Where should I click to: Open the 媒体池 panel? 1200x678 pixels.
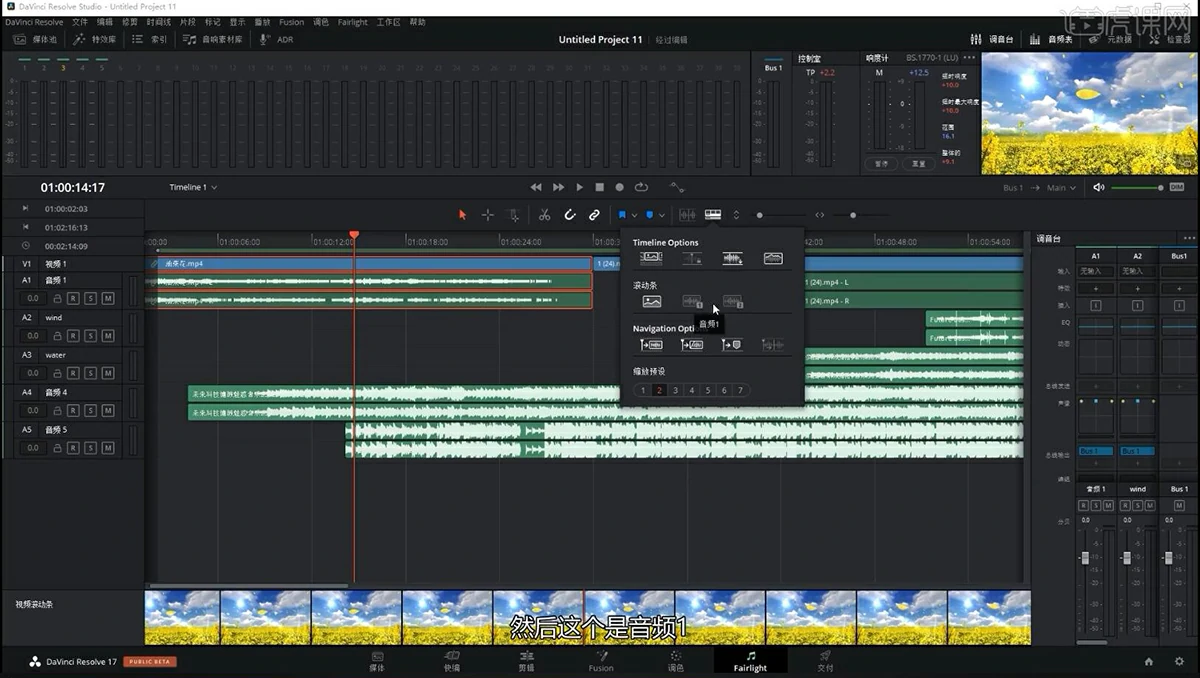pos(35,39)
